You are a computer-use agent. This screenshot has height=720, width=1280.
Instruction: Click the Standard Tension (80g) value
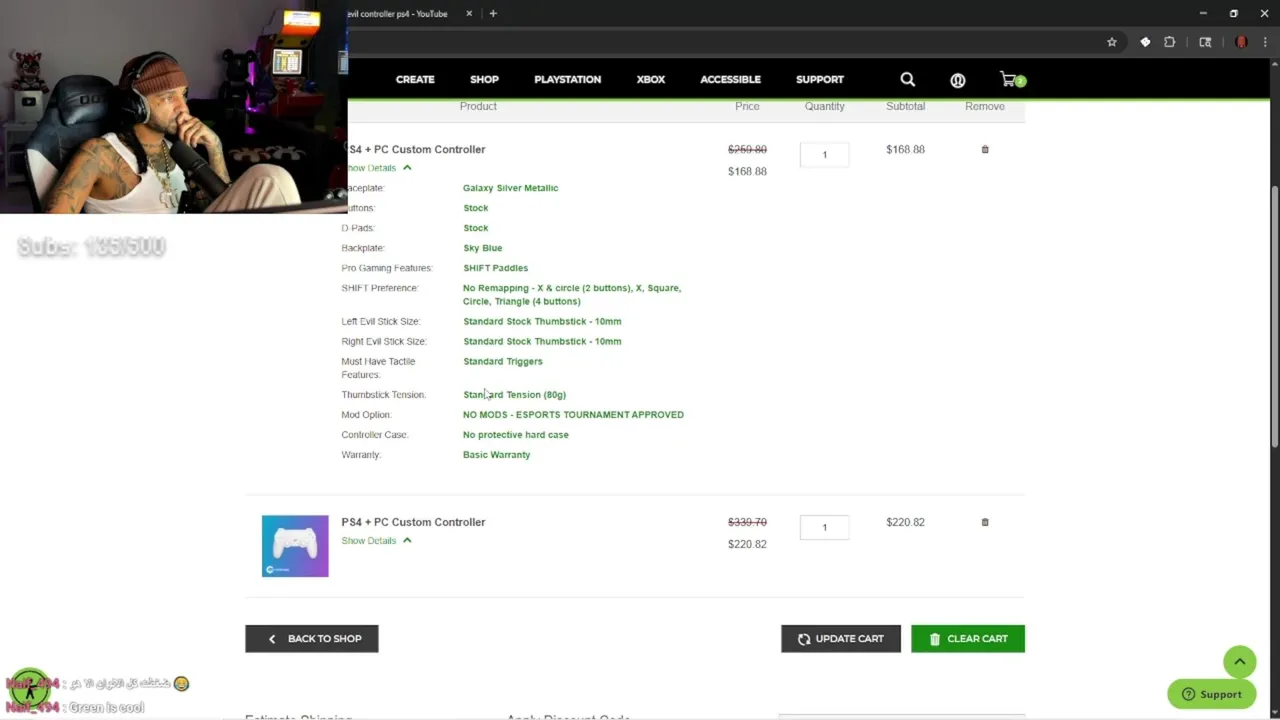point(514,395)
